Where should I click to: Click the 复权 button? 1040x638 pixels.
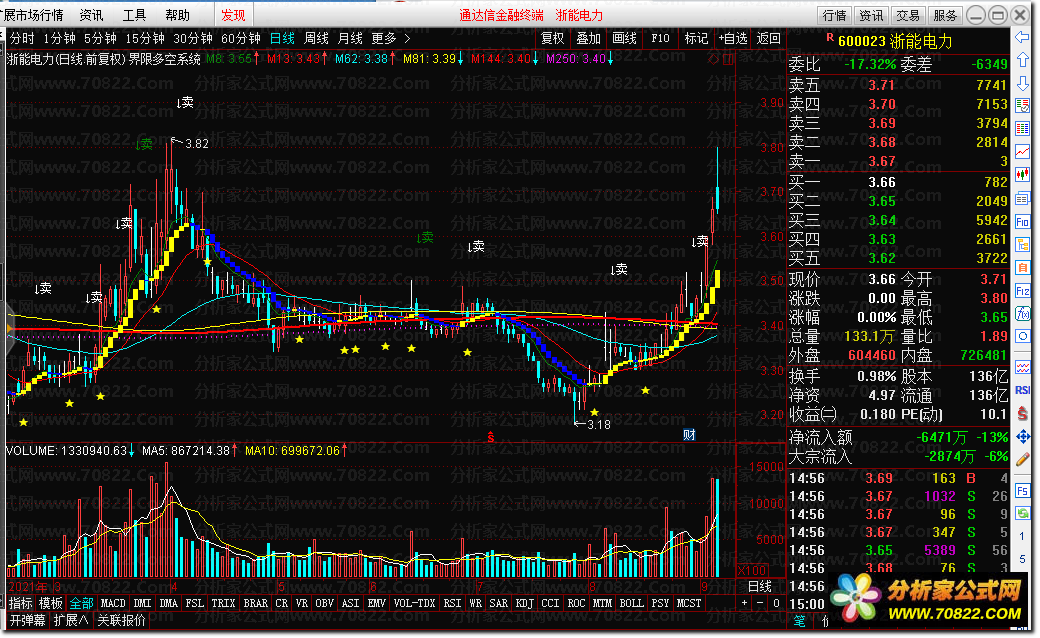tap(552, 38)
